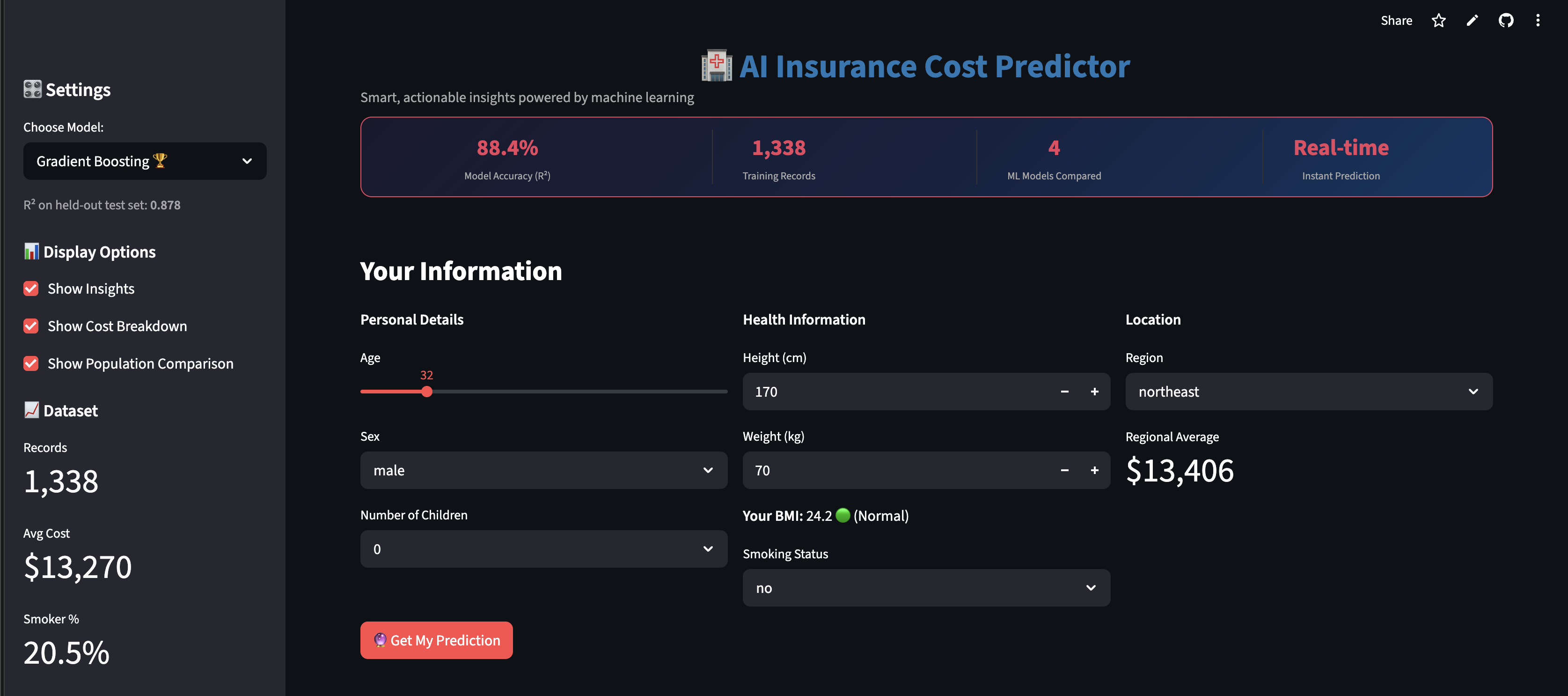Uncheck Show Insights
1568x696 pixels.
point(30,289)
